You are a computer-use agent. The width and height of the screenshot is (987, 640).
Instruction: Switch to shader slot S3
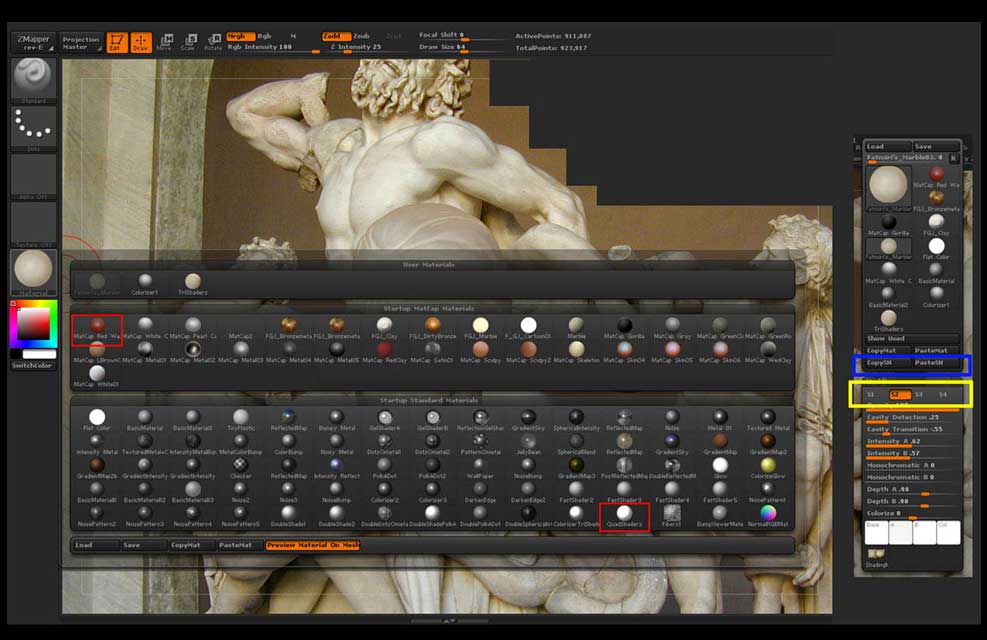[x=918, y=395]
